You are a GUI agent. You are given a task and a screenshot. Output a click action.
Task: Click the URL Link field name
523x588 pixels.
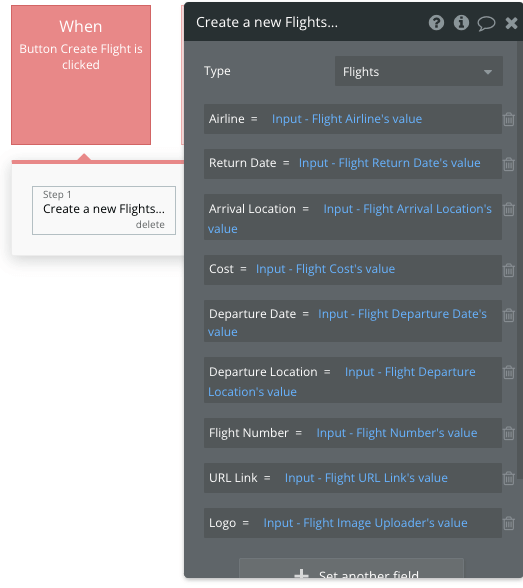click(x=233, y=478)
